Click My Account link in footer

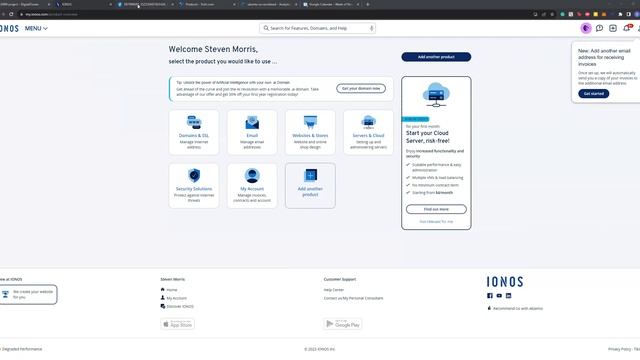coord(176,298)
